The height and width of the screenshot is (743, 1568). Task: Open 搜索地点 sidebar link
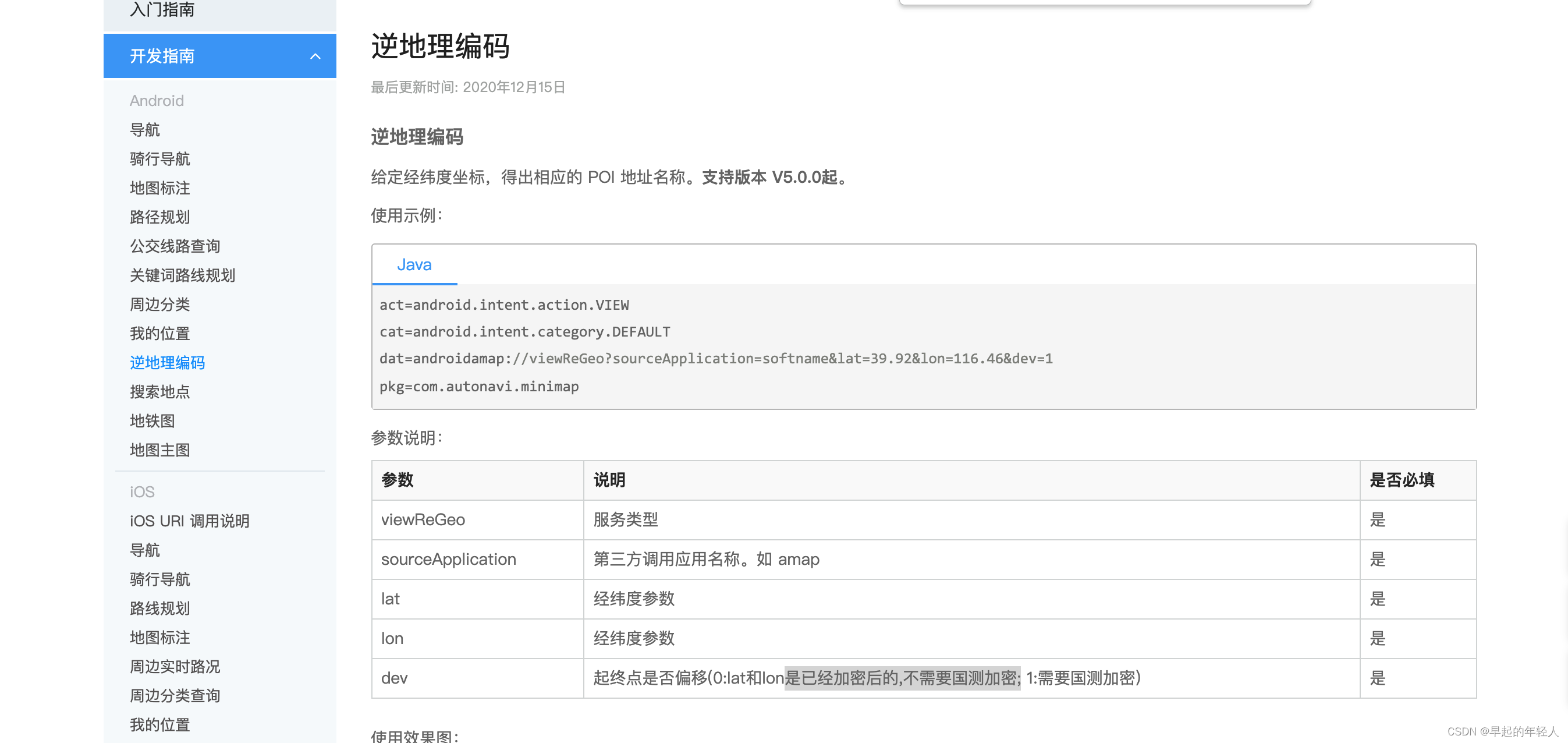159,392
